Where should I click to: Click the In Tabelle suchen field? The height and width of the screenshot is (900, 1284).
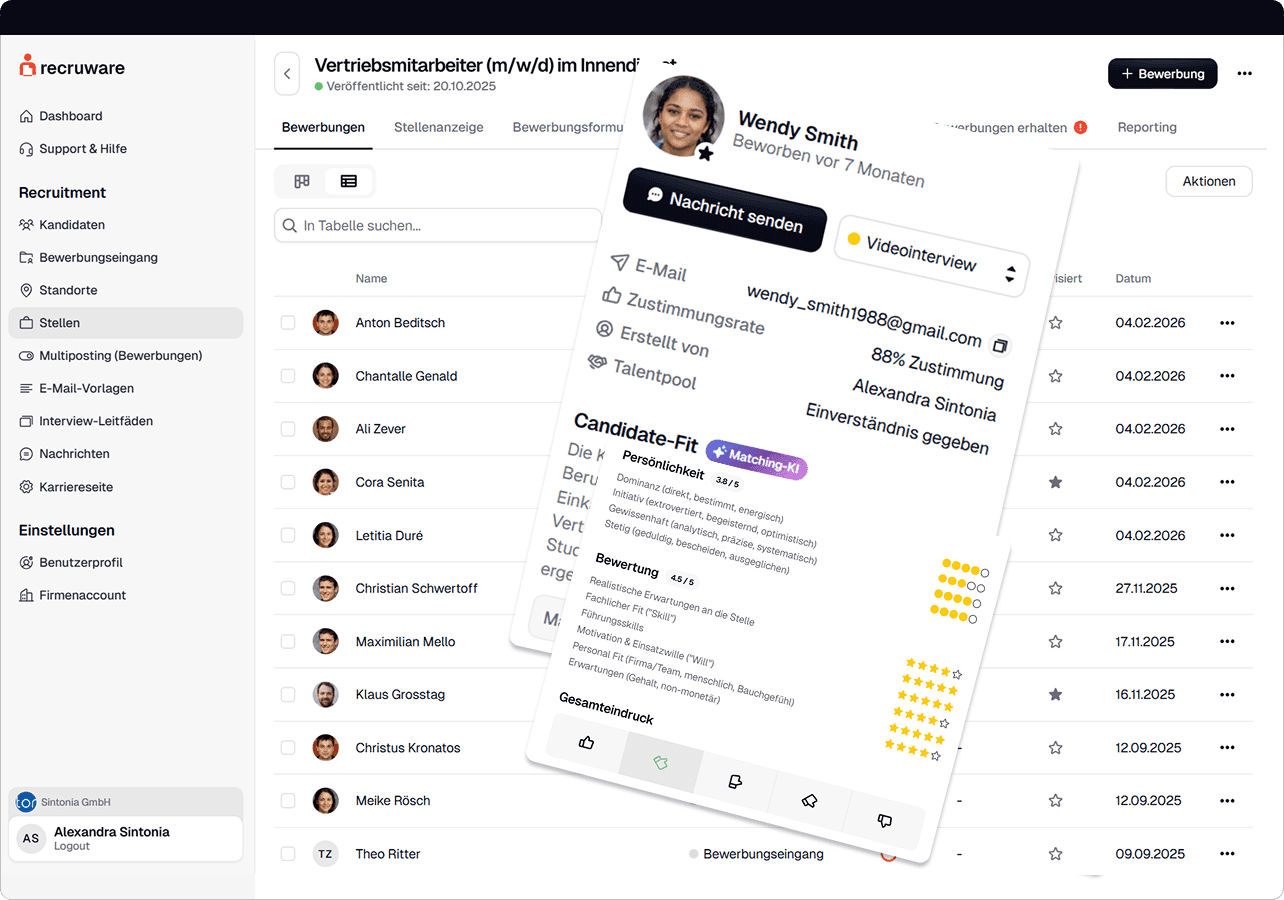click(x=438, y=225)
